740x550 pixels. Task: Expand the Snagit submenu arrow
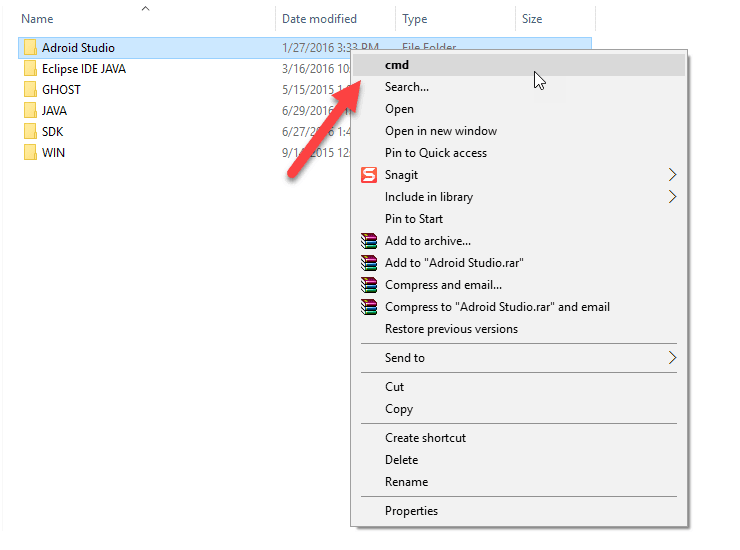coord(673,175)
